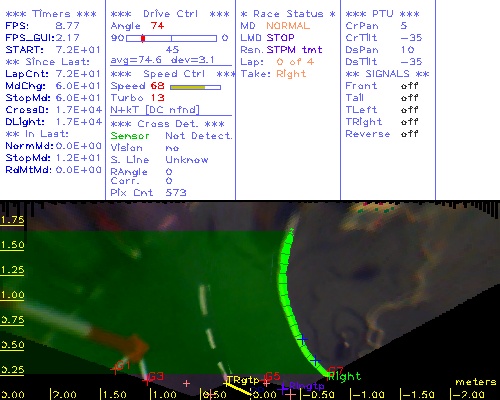The image size is (500, 400).
Task: Toggle the Front signal off value
Action: (x=409, y=86)
